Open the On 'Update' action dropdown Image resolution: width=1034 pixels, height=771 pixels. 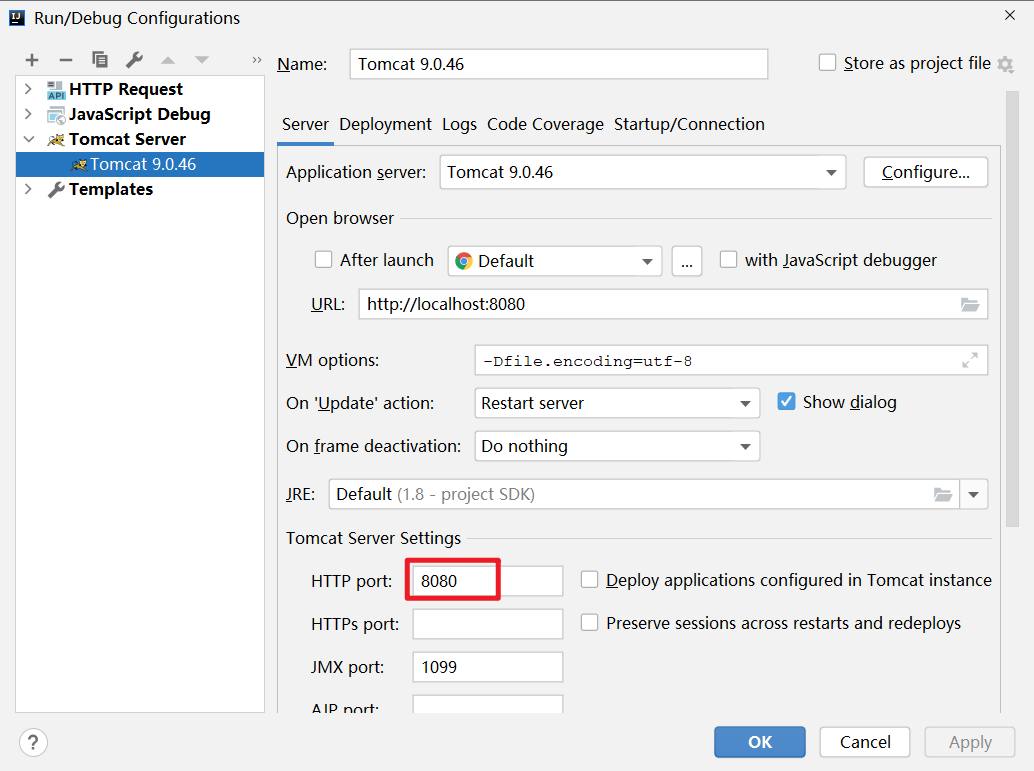(617, 403)
